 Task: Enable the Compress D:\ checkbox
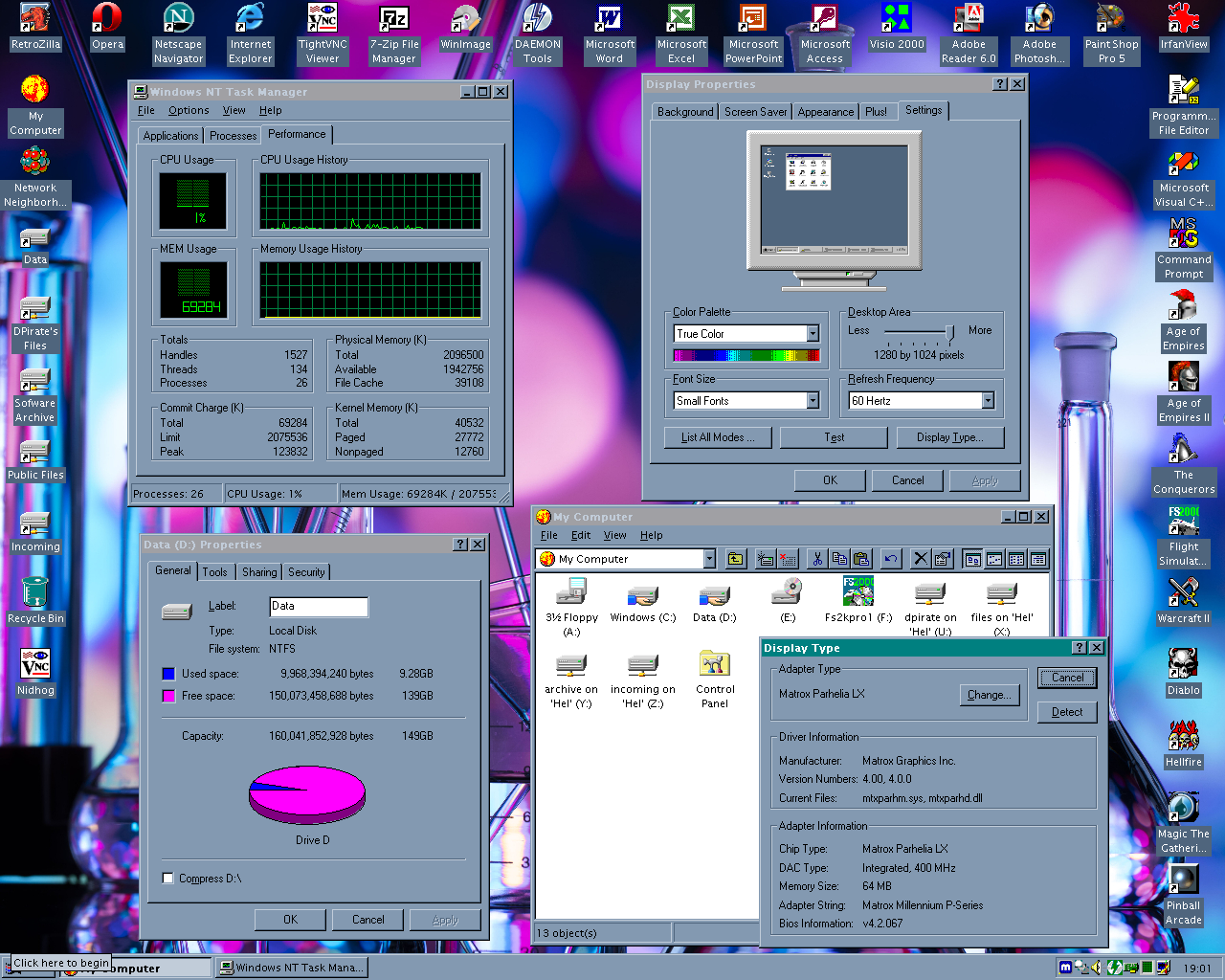(168, 879)
